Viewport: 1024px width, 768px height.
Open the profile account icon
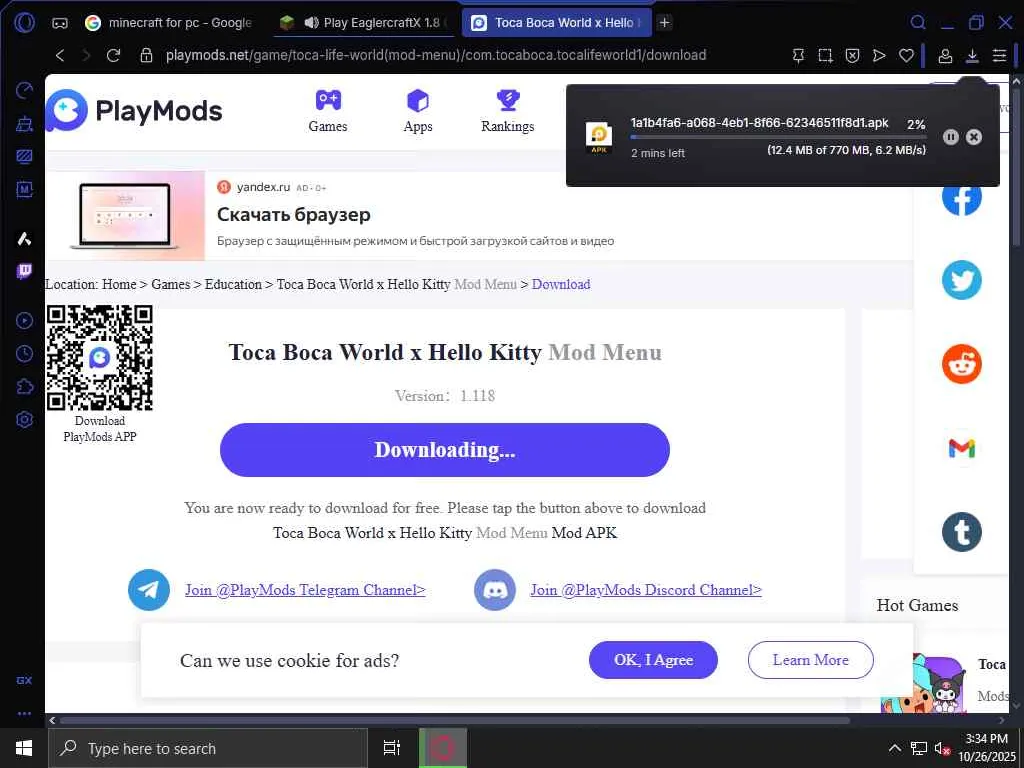(945, 56)
